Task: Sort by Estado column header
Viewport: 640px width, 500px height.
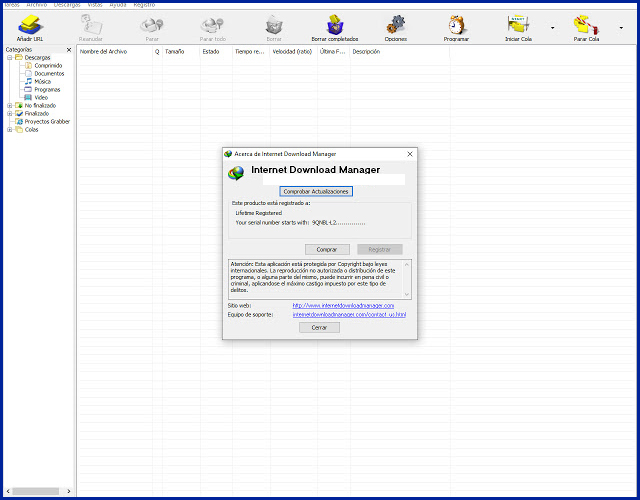Action: (216, 52)
